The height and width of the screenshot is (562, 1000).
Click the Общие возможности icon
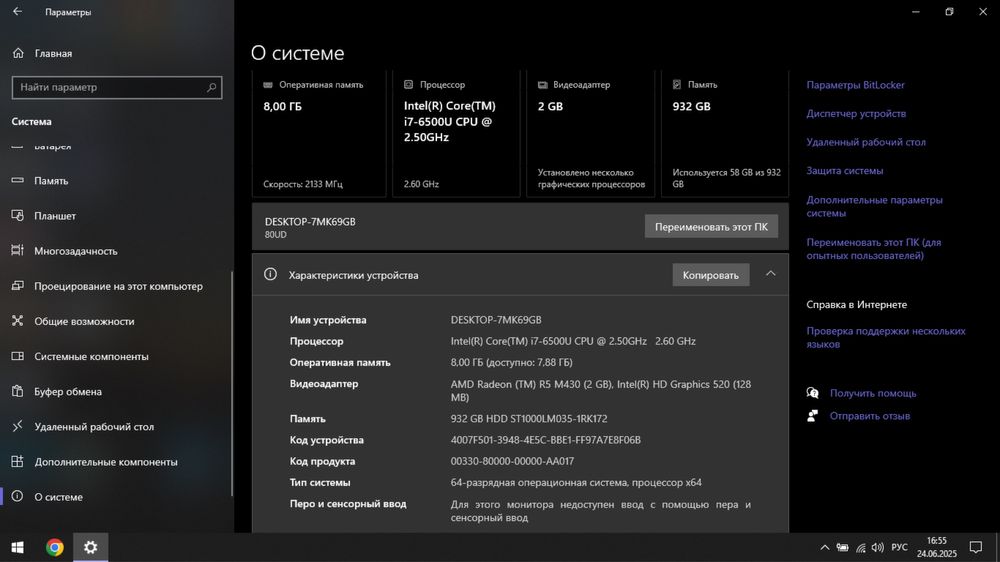coord(17,321)
